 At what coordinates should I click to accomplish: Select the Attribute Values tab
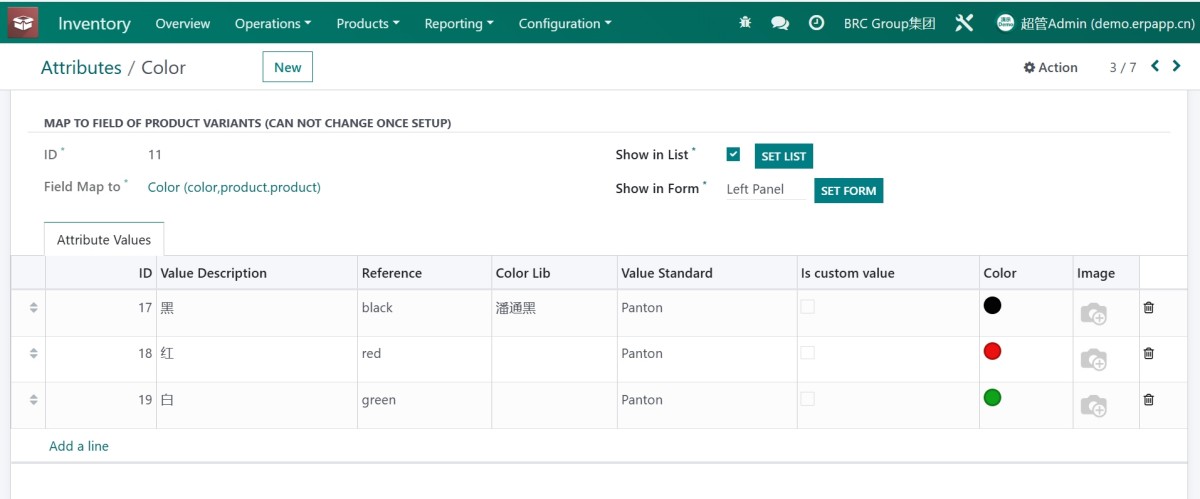(104, 240)
